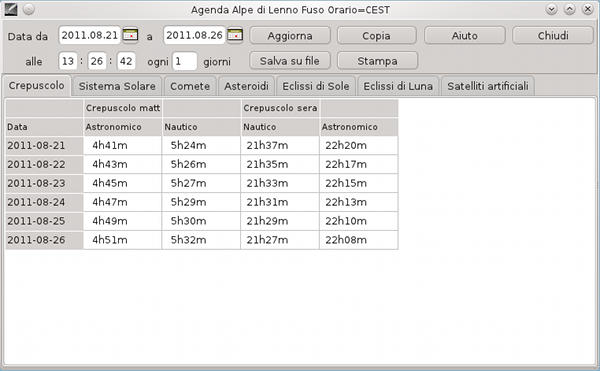Viewport: 600px width, 371px height.
Task: Click cell 4h43m
Action: pos(123,164)
